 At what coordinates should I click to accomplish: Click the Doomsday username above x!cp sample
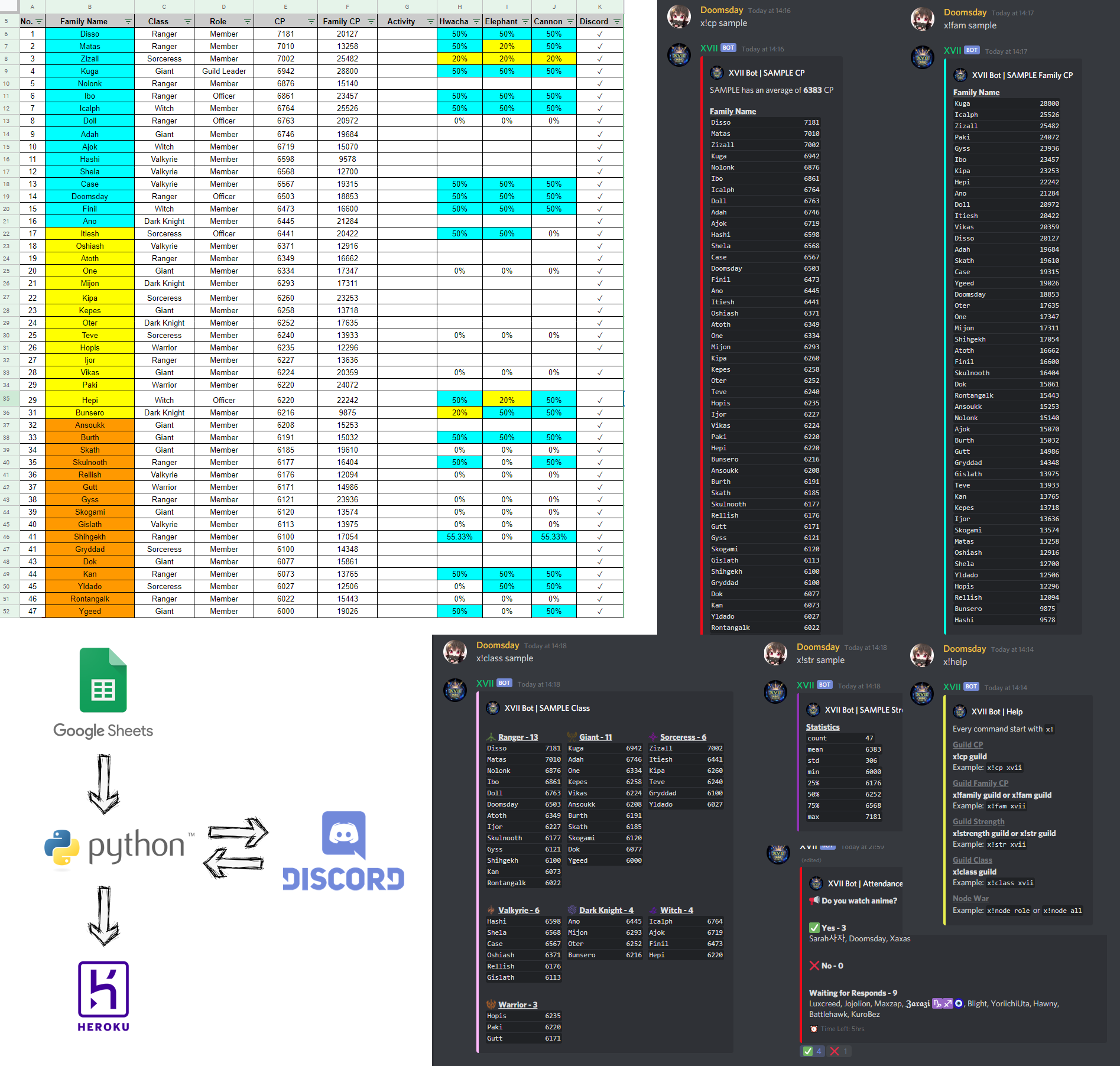pyautogui.click(x=722, y=10)
